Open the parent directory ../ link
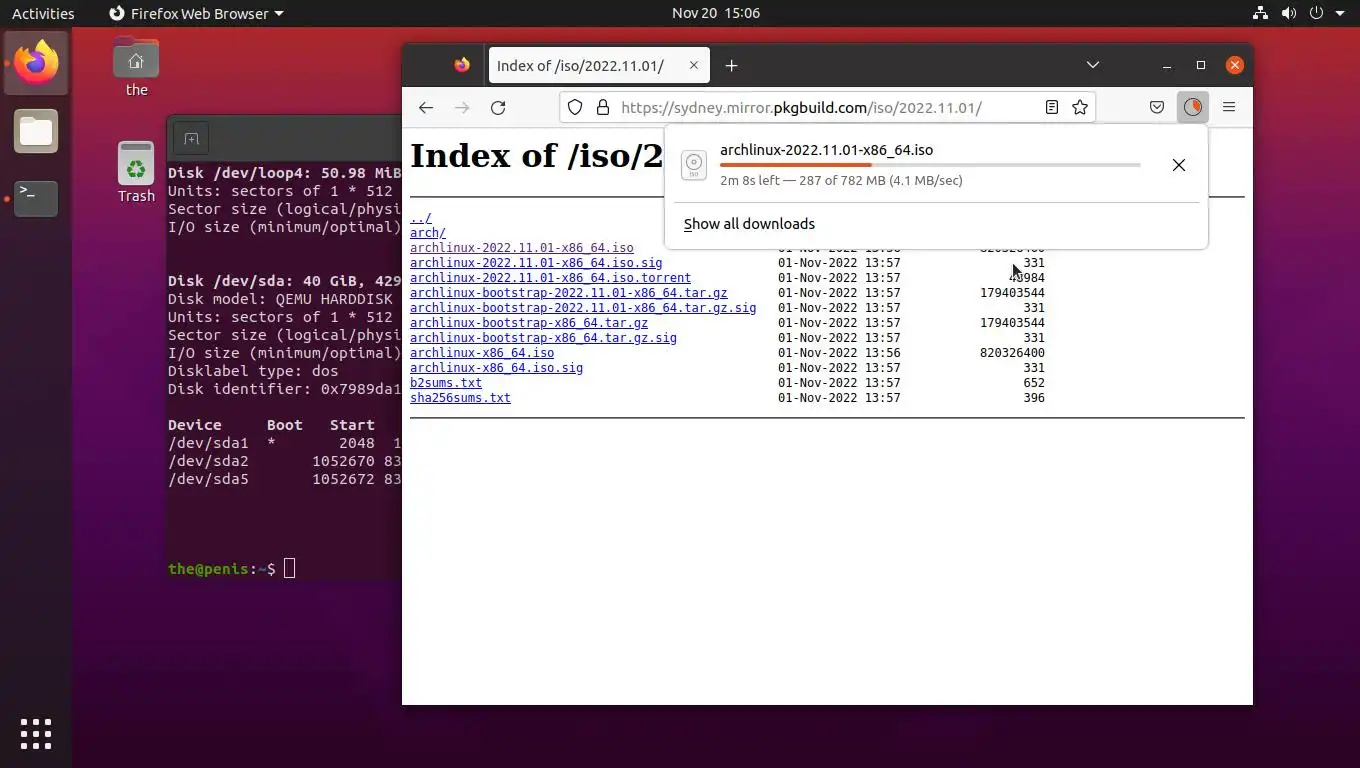 (x=420, y=217)
